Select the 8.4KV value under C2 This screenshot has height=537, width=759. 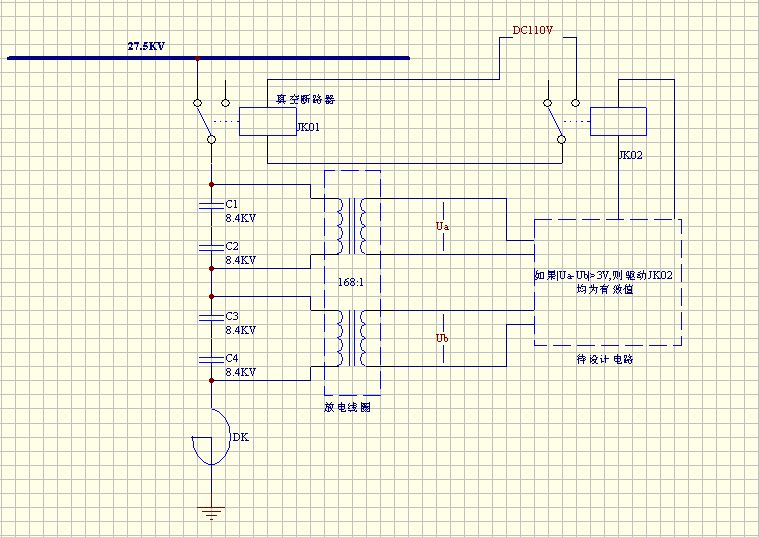(x=241, y=261)
